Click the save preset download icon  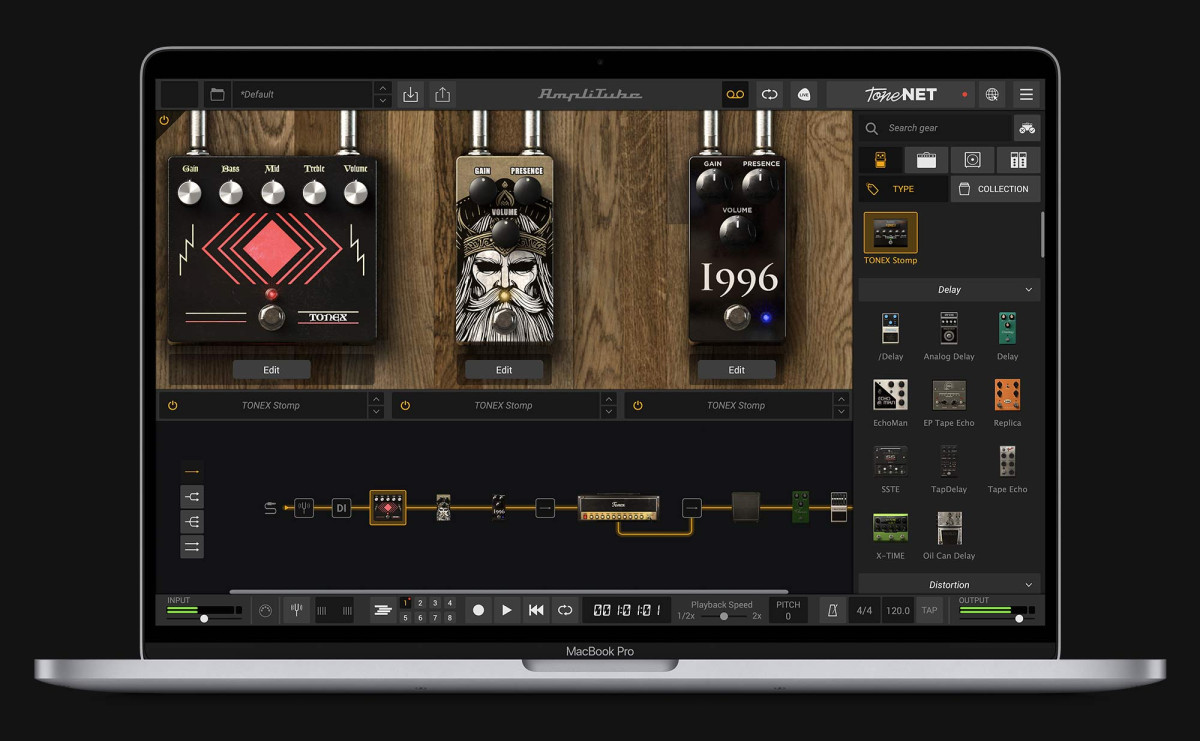click(x=410, y=94)
